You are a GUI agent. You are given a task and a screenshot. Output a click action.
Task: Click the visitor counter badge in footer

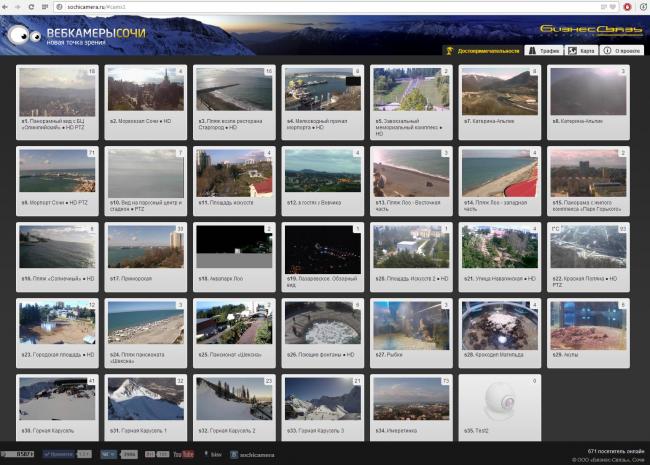[x=17, y=454]
